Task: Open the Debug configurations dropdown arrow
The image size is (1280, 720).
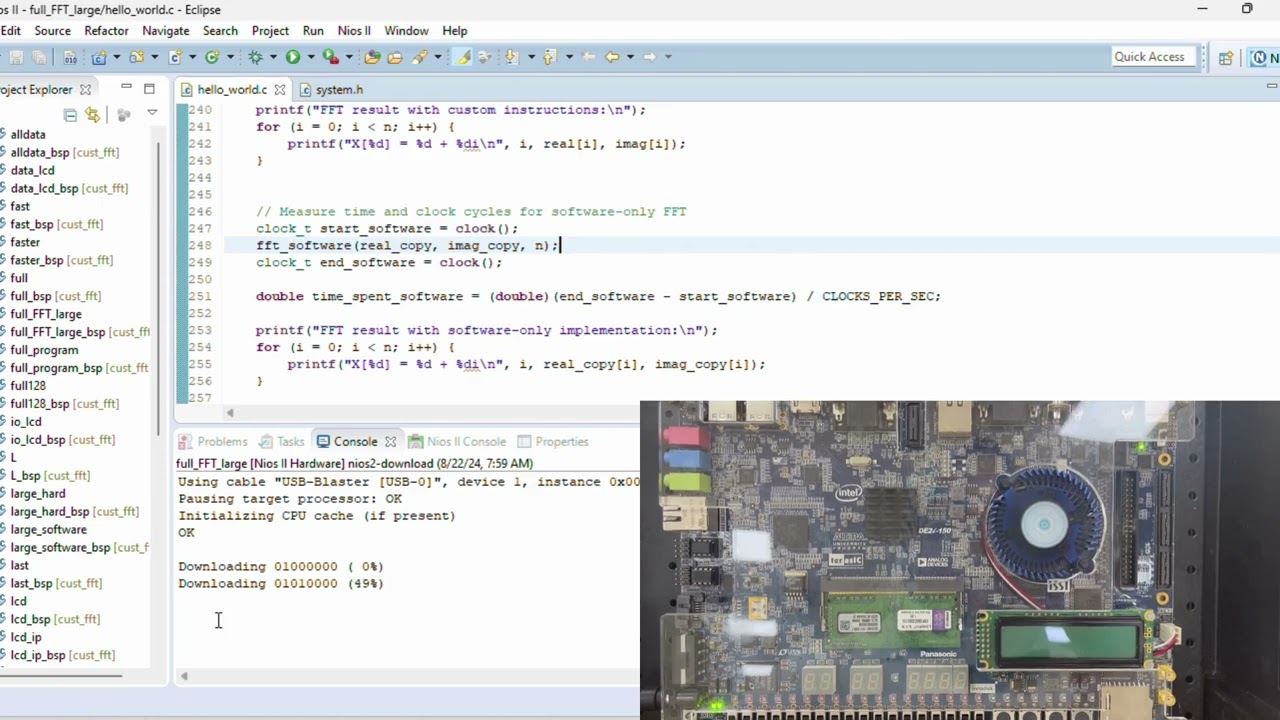Action: [x=272, y=57]
